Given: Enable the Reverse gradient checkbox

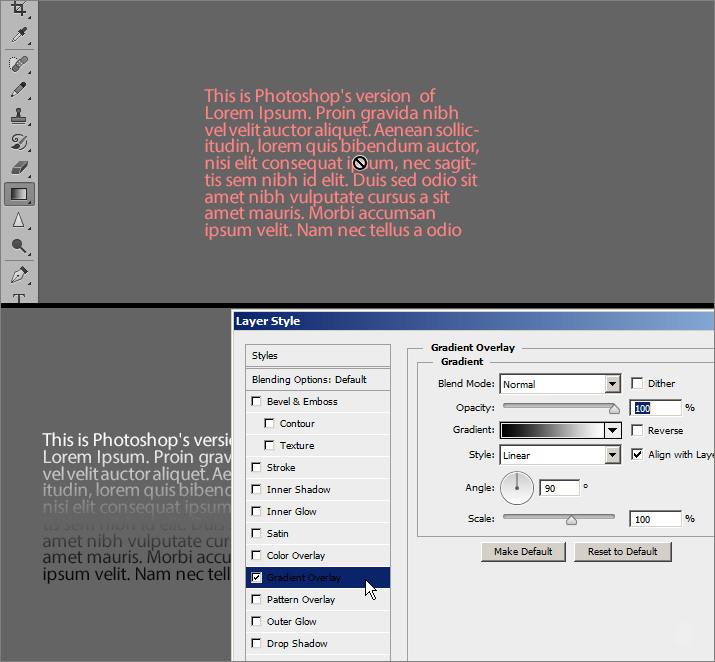Looking at the screenshot, I should pos(638,430).
